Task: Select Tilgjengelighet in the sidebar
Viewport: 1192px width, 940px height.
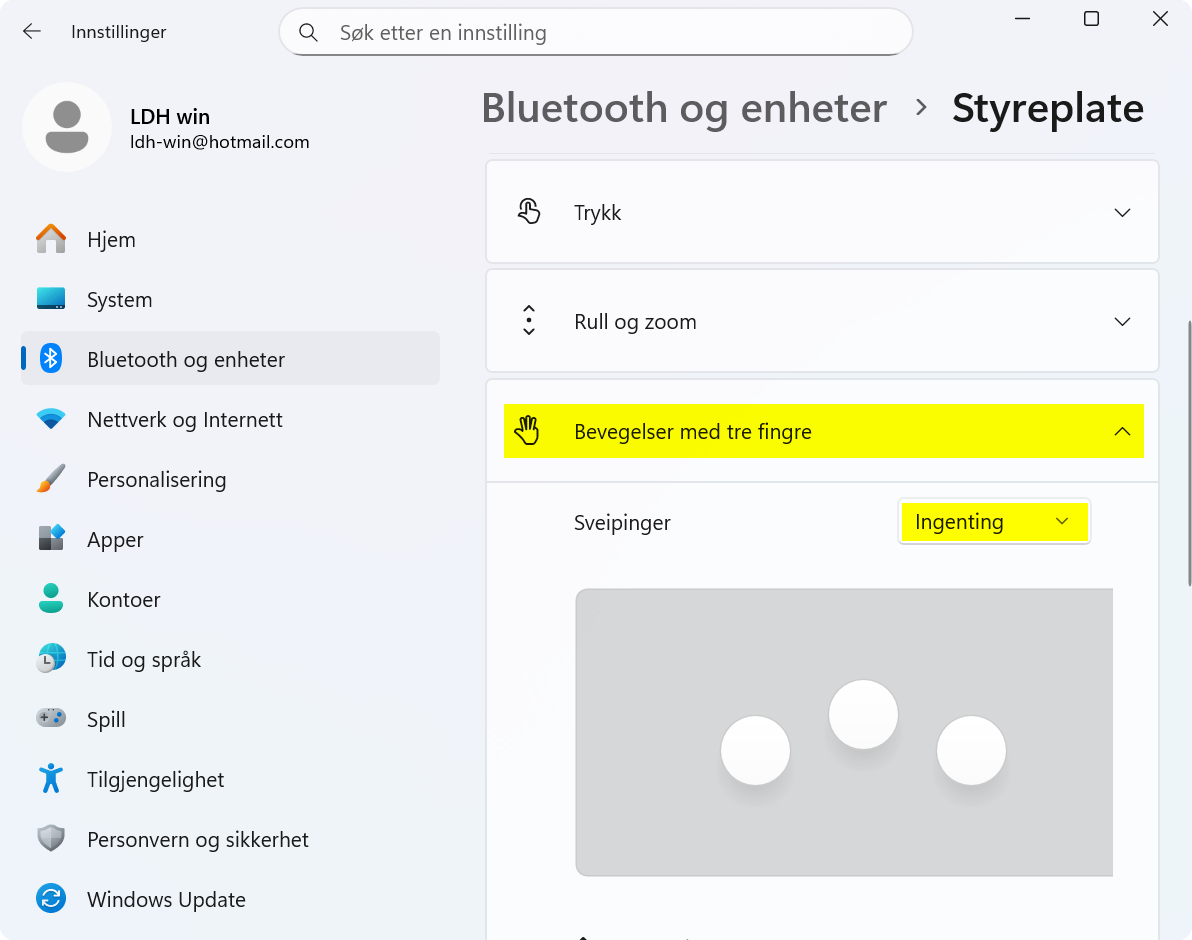Action: coord(50,779)
